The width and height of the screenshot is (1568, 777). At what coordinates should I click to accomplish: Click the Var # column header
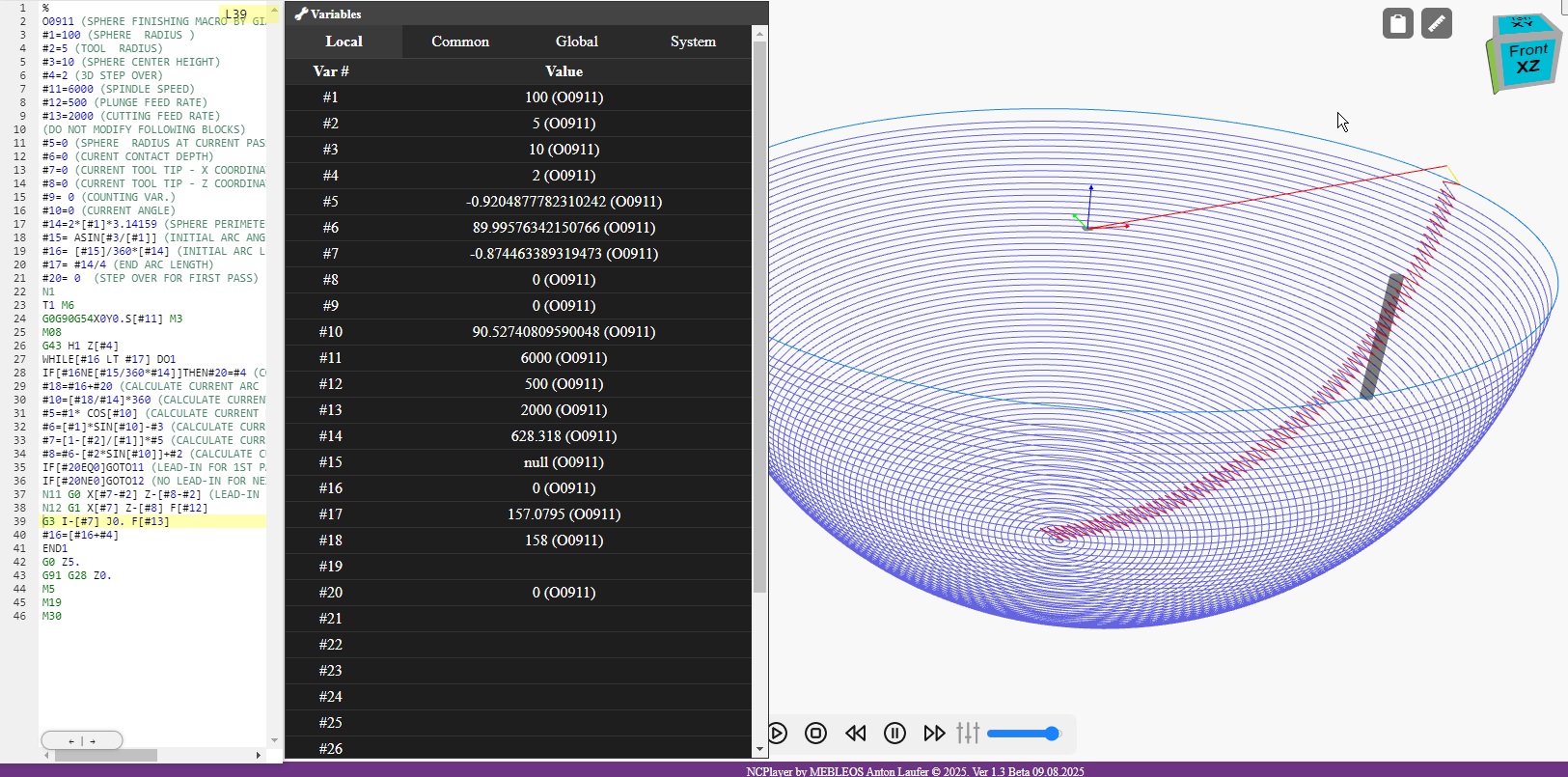pyautogui.click(x=331, y=71)
